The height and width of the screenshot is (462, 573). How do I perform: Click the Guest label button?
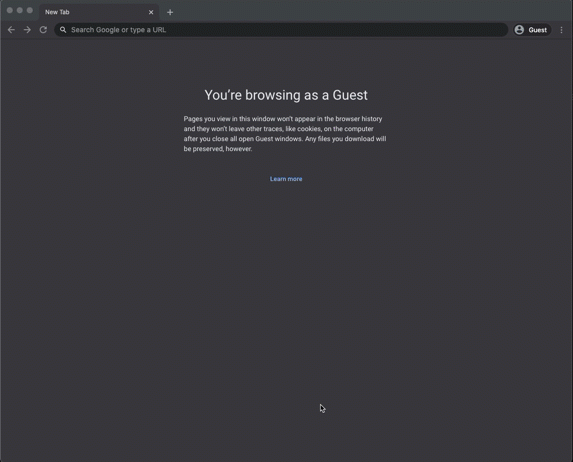coord(538,30)
